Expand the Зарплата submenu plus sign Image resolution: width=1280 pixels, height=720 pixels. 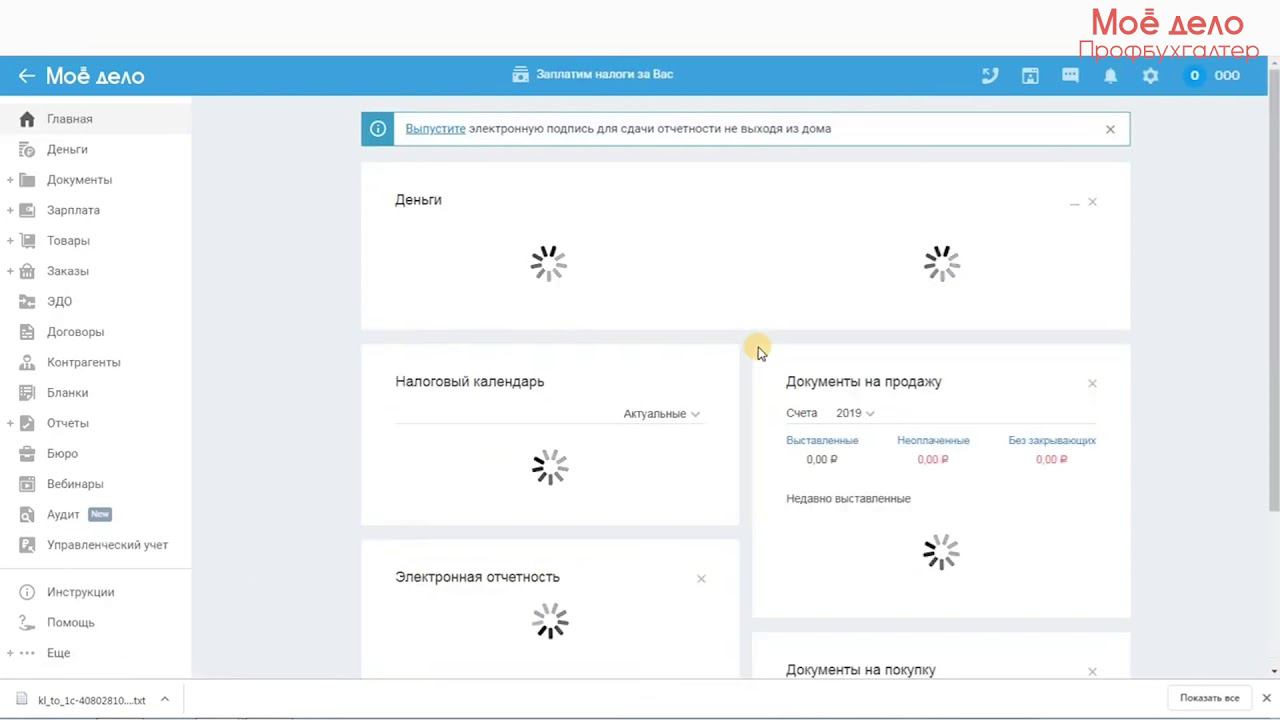tap(10, 210)
